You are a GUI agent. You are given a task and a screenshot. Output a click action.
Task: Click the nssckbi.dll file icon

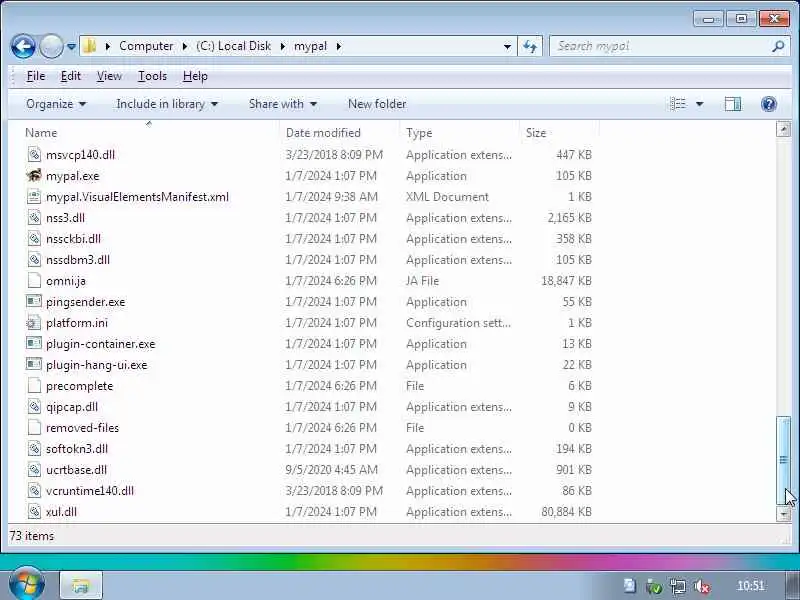[x=34, y=239]
